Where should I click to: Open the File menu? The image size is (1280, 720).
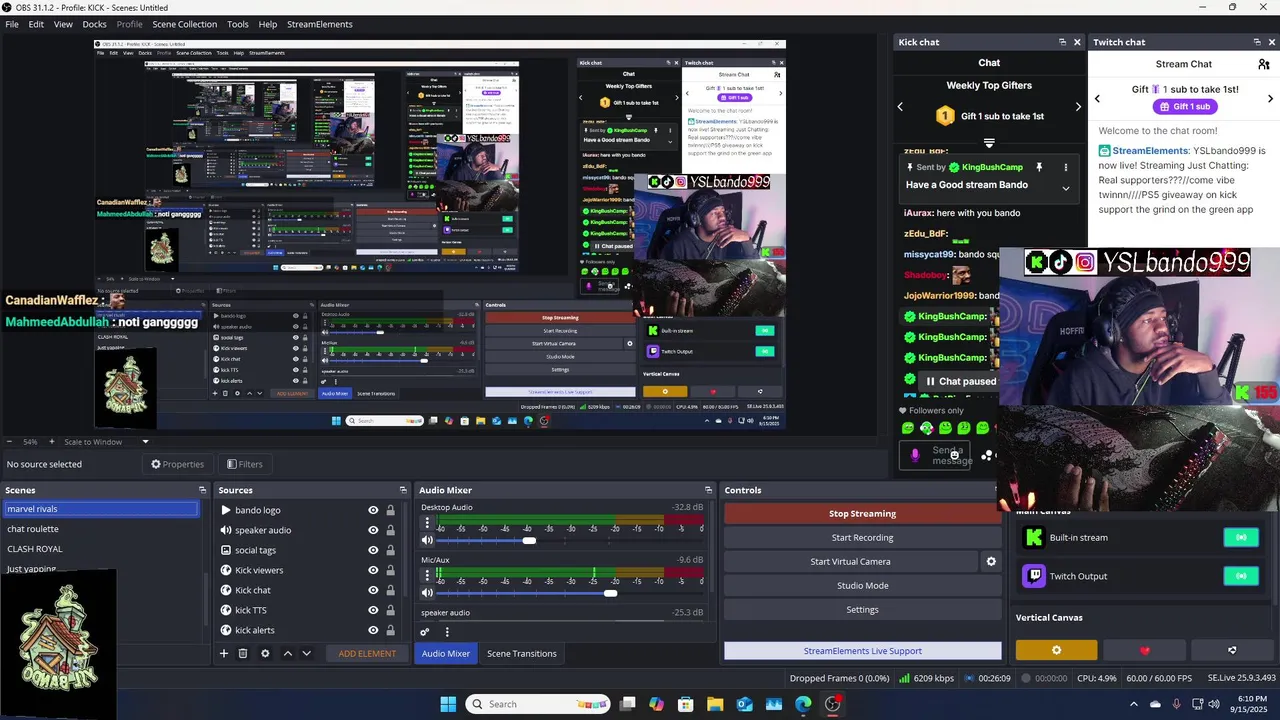click(x=12, y=24)
